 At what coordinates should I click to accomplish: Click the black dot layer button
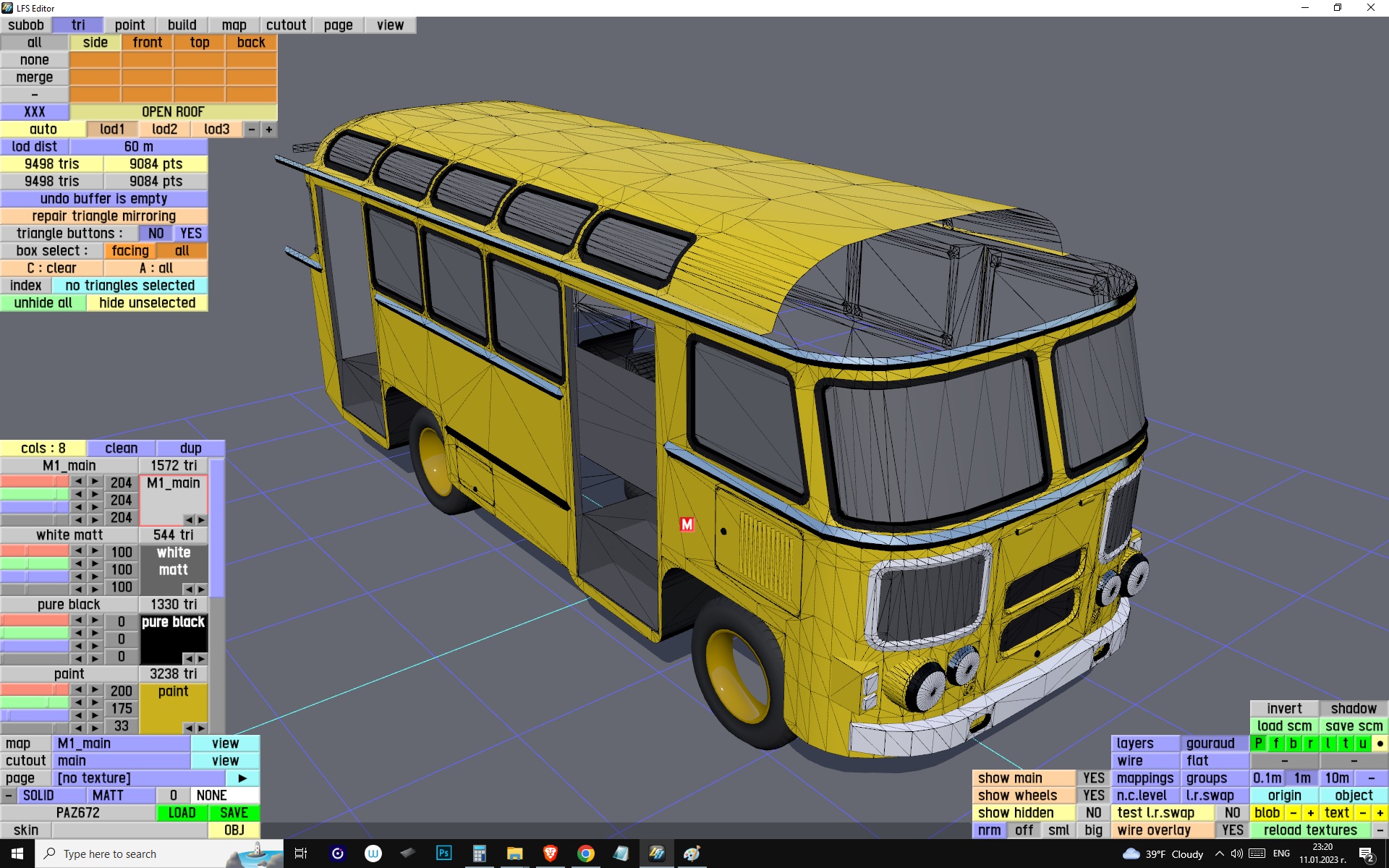[1380, 743]
